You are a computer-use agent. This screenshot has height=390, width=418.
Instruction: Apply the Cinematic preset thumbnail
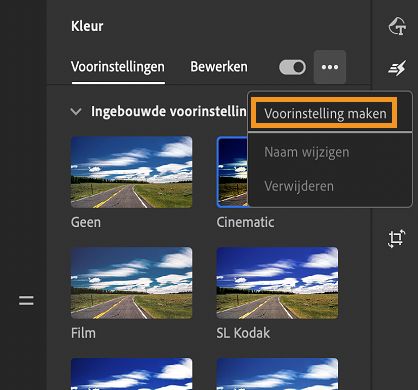(232, 172)
